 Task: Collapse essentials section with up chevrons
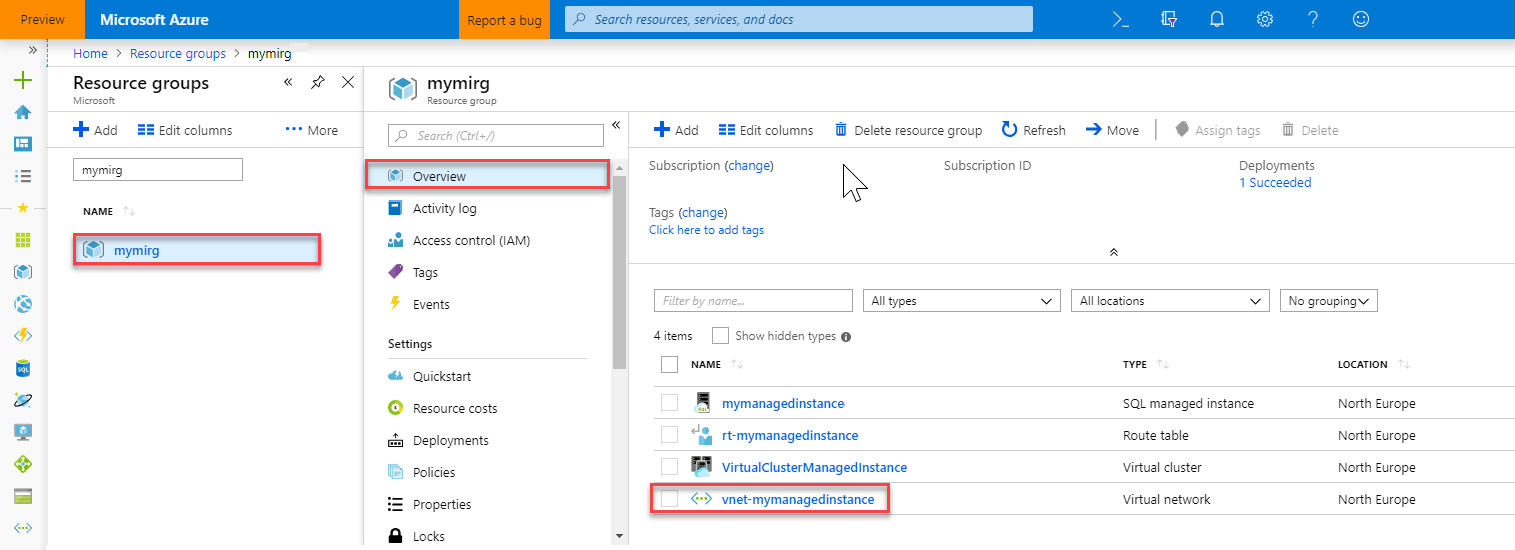point(1113,252)
